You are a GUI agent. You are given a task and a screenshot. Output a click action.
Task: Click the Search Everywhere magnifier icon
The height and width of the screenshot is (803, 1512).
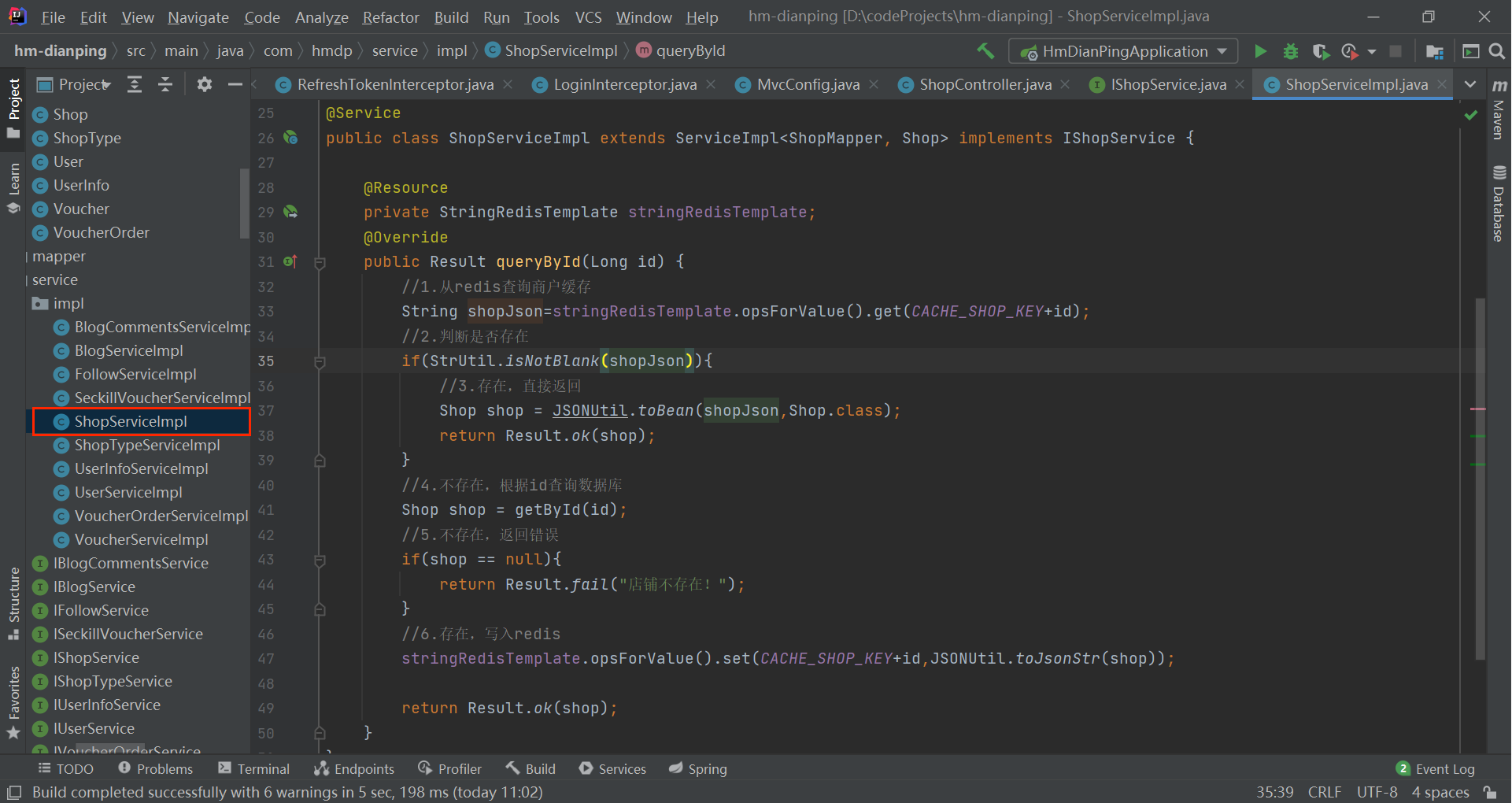pyautogui.click(x=1497, y=51)
